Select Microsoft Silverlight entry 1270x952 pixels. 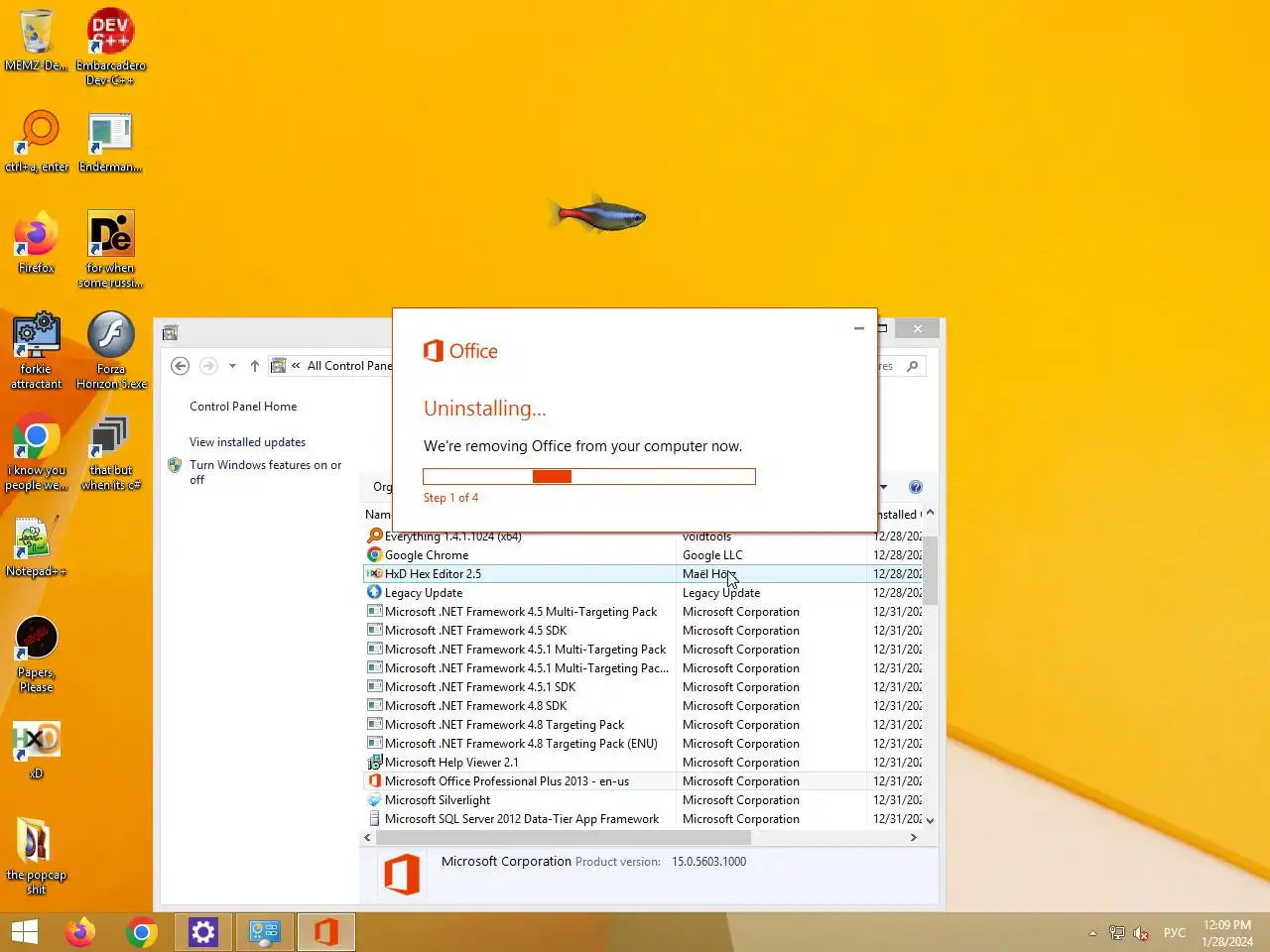[643, 800]
